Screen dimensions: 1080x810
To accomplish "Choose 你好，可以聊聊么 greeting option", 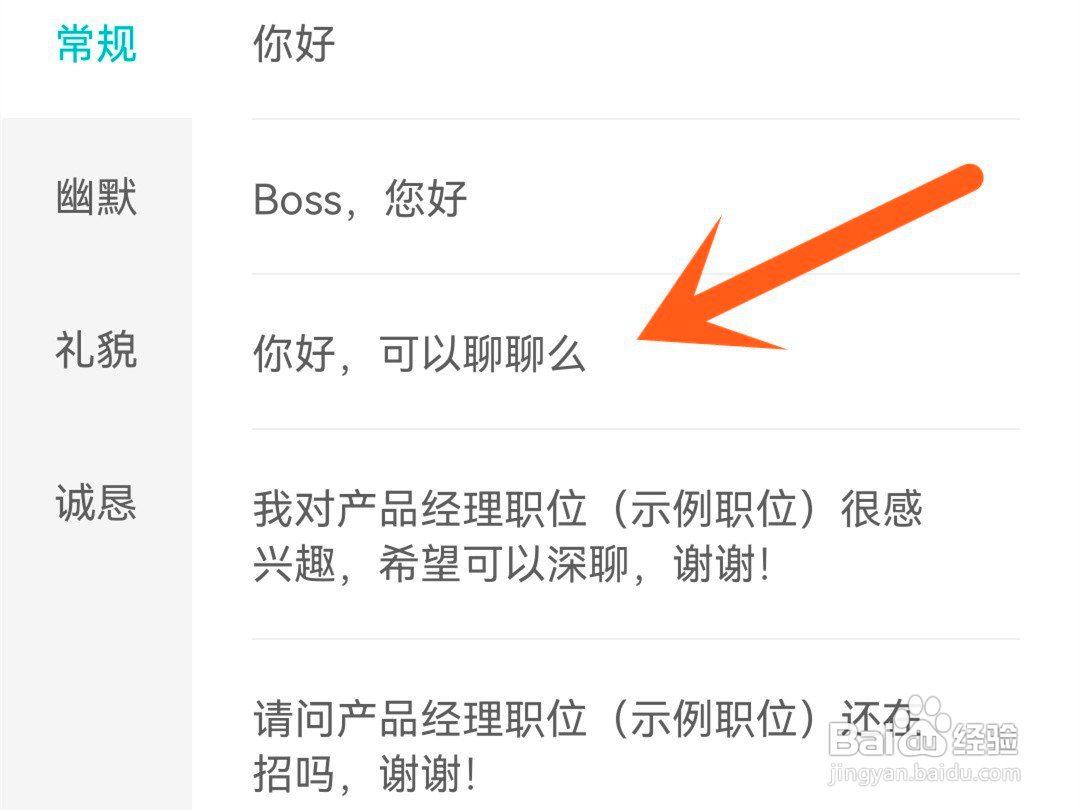I will click(635, 353).
